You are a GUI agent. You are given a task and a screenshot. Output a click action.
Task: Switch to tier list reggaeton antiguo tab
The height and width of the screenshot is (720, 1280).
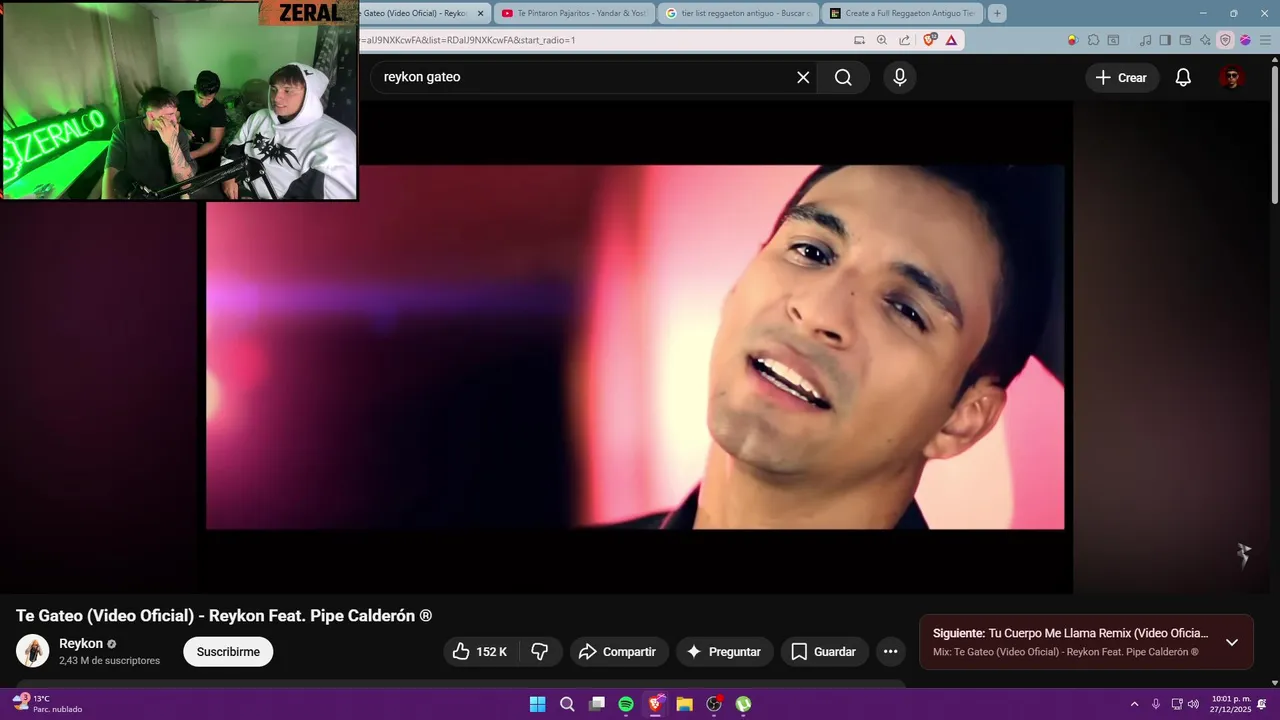coord(738,13)
